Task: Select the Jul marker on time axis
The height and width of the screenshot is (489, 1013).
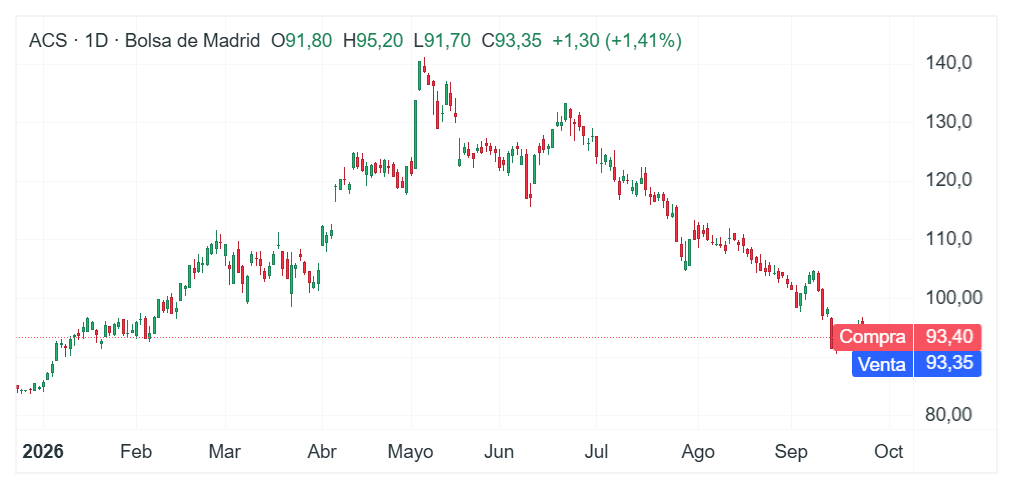Action: [x=596, y=452]
